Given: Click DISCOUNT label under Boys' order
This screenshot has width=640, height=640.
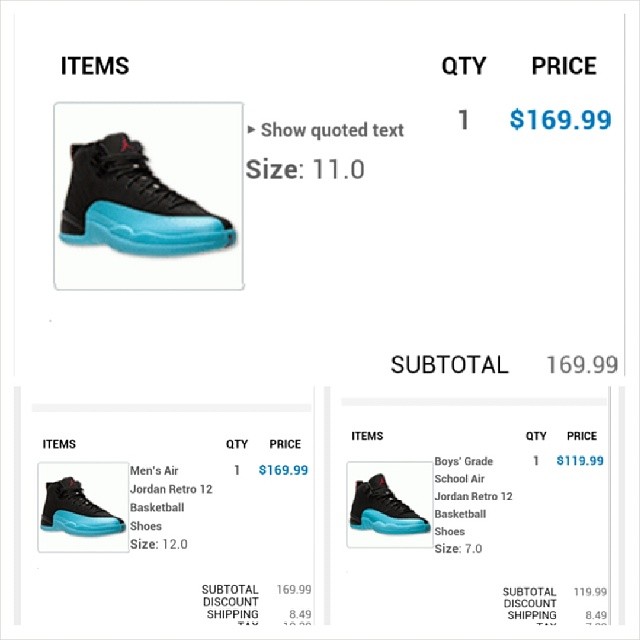Looking at the screenshot, I should click(530, 604).
